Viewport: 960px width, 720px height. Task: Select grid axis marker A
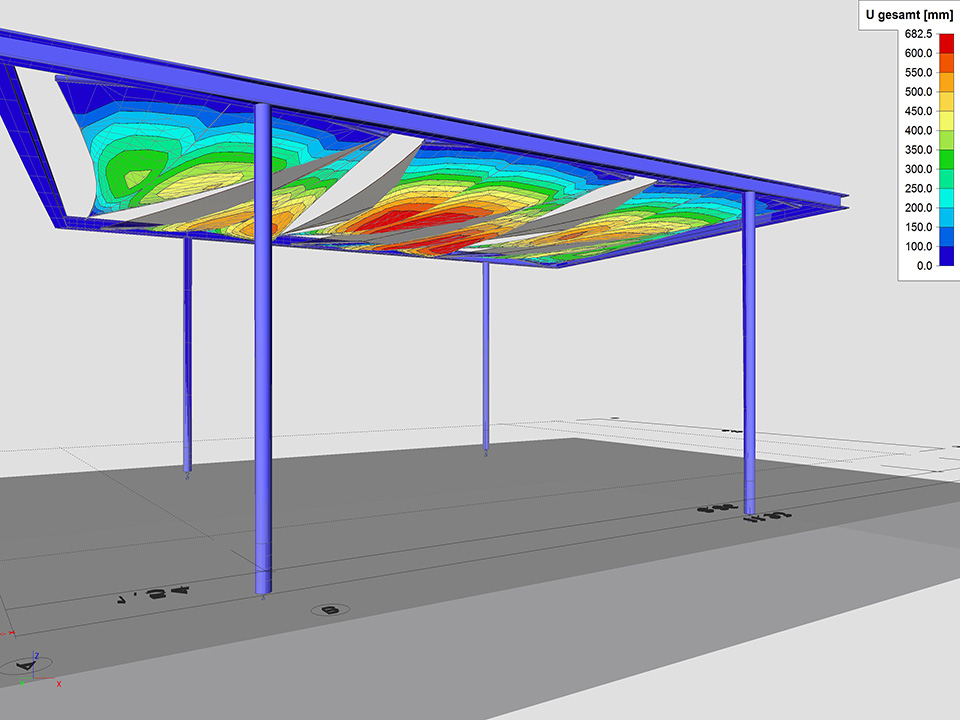(25, 667)
